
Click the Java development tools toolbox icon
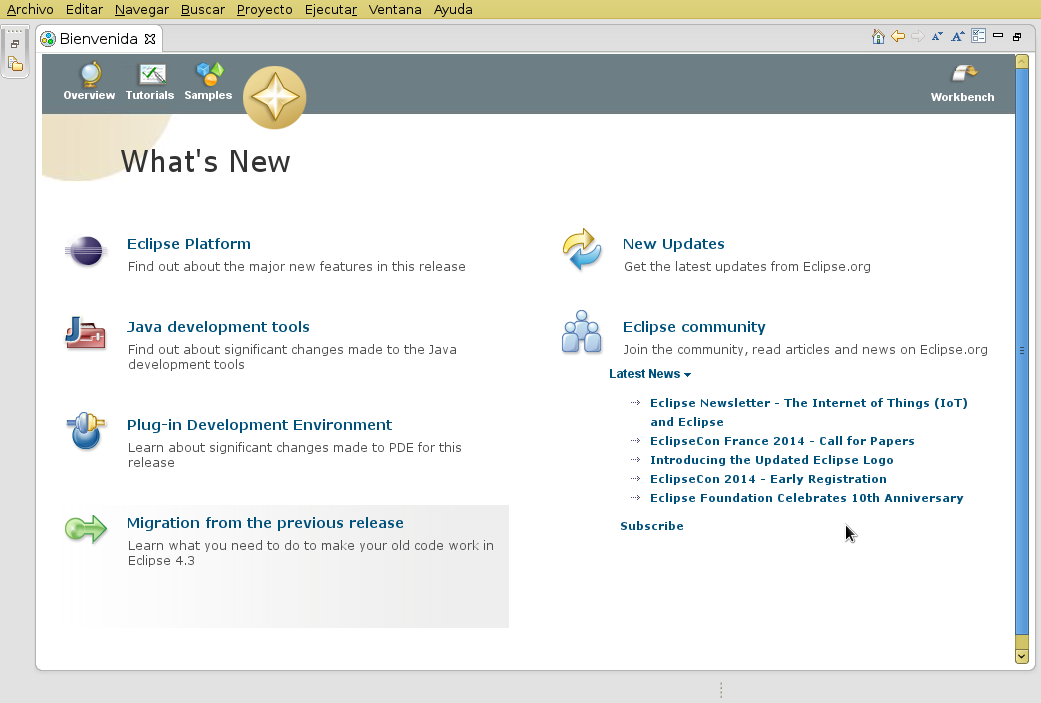pos(86,333)
